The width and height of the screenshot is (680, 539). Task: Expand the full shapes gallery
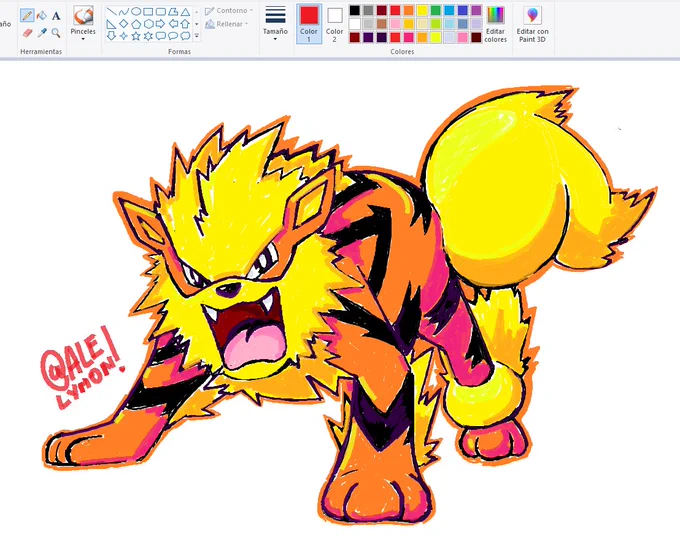(196, 36)
